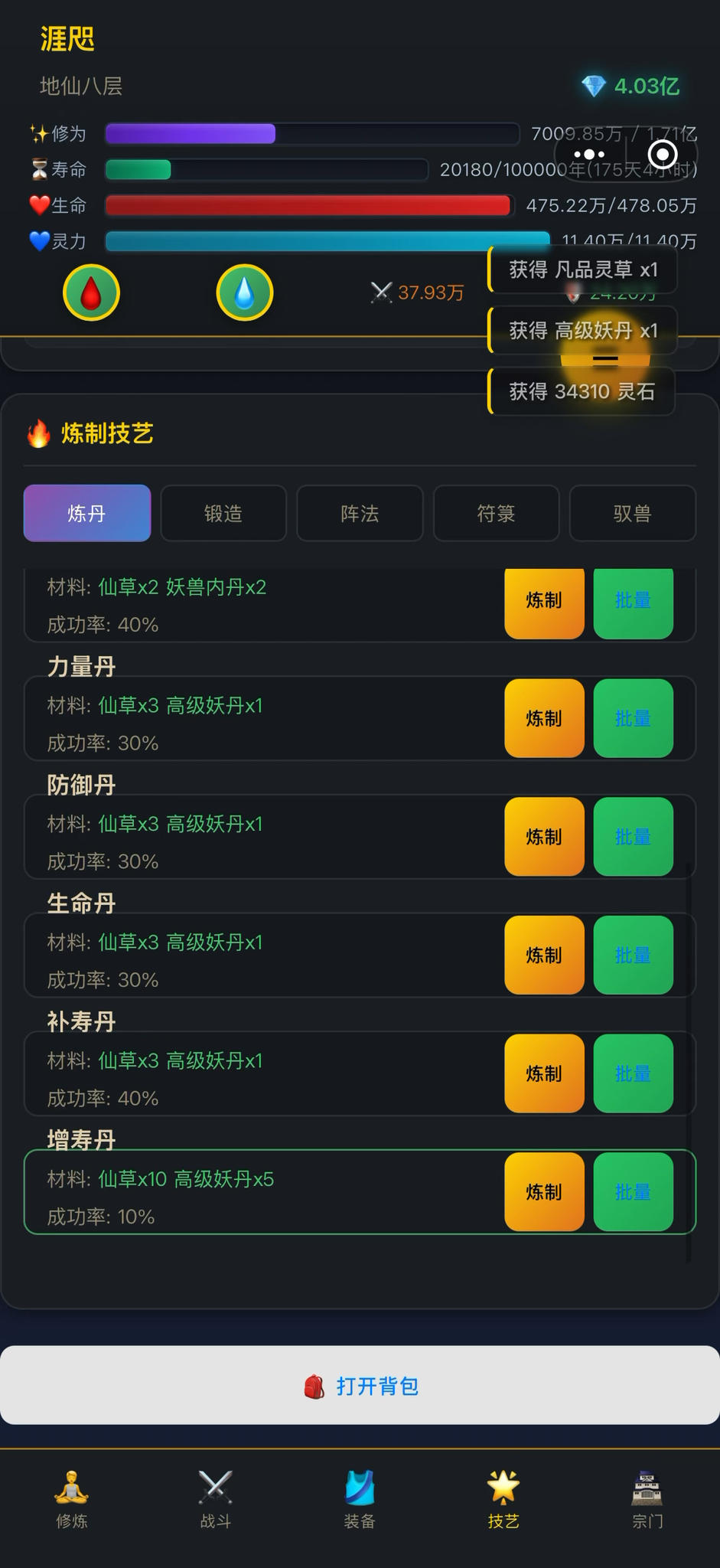The height and width of the screenshot is (1568, 720).
Task: Tap the blue water drop potion icon
Action: point(244,292)
